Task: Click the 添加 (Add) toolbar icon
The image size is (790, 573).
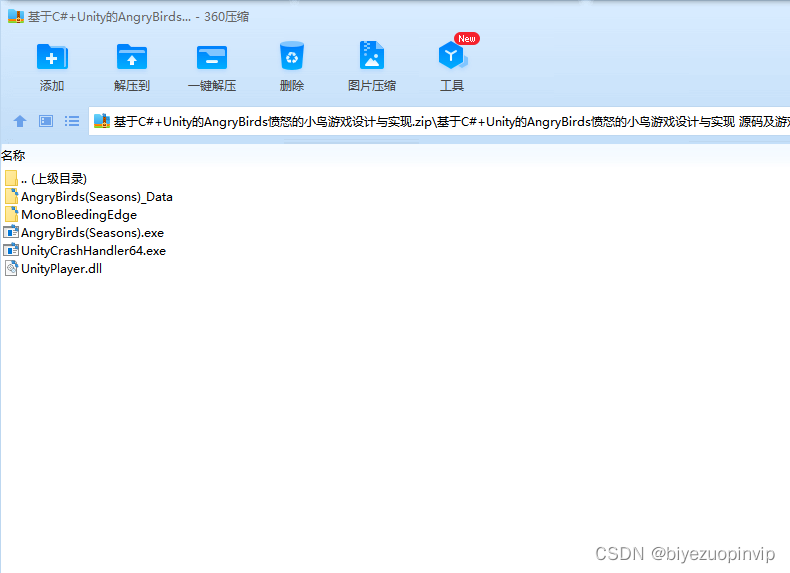Action: point(52,57)
